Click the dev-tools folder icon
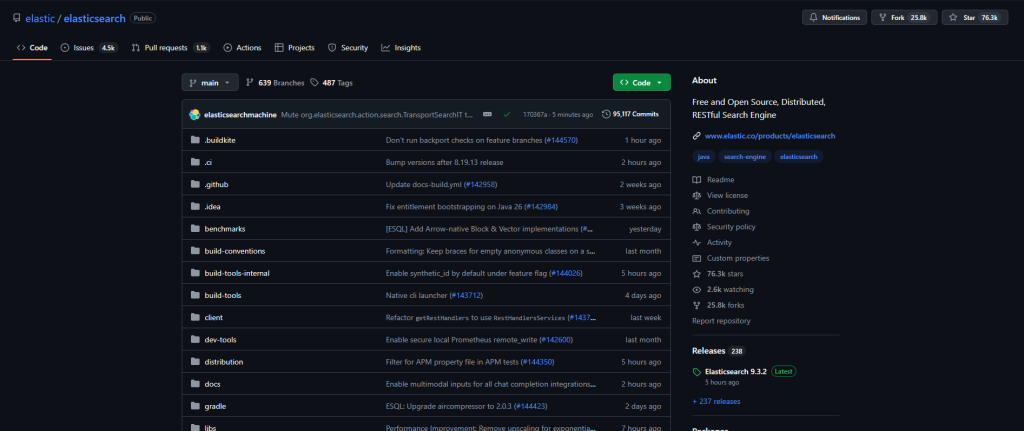 click(195, 340)
